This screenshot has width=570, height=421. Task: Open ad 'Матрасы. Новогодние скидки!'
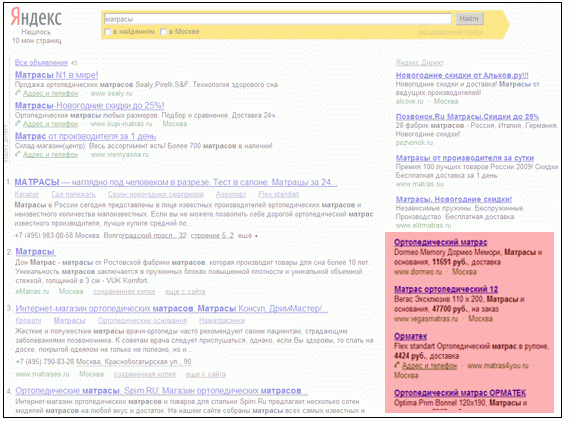[454, 199]
